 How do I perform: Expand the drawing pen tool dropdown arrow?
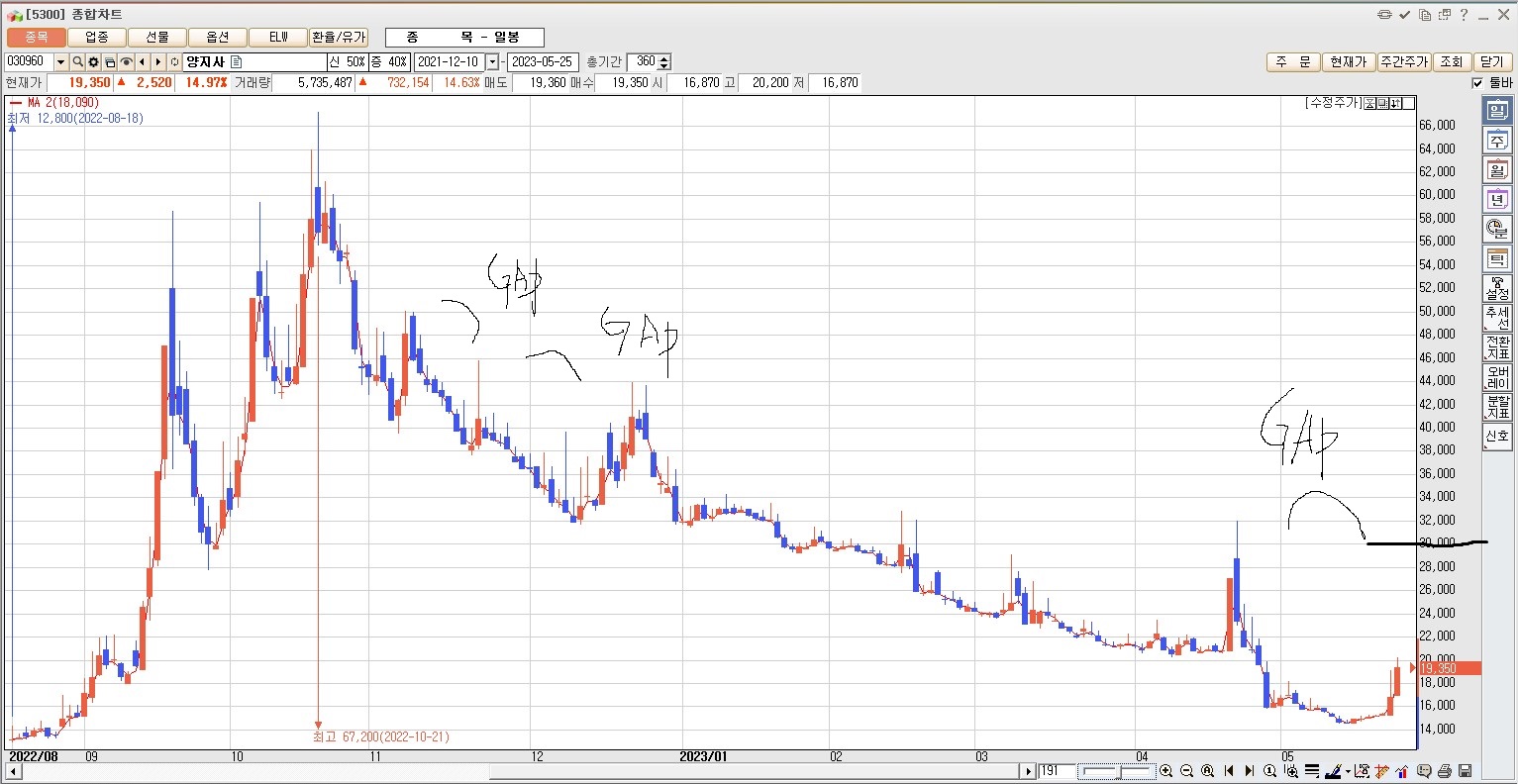(1347, 771)
